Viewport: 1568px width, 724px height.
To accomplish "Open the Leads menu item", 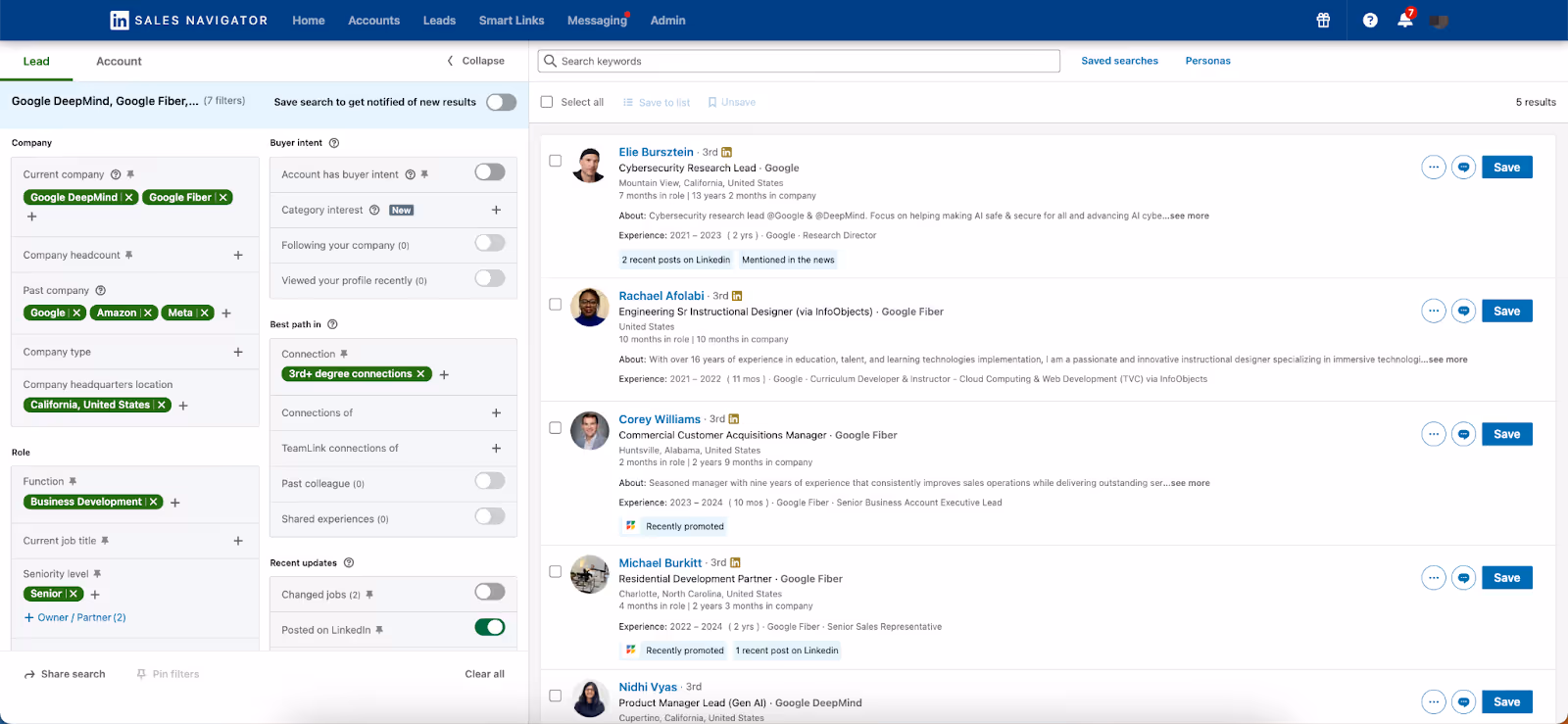I will (x=439, y=21).
